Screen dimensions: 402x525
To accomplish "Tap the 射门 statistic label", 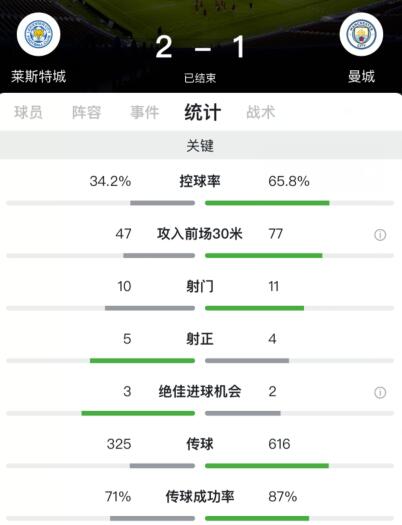I will pyautogui.click(x=200, y=286).
